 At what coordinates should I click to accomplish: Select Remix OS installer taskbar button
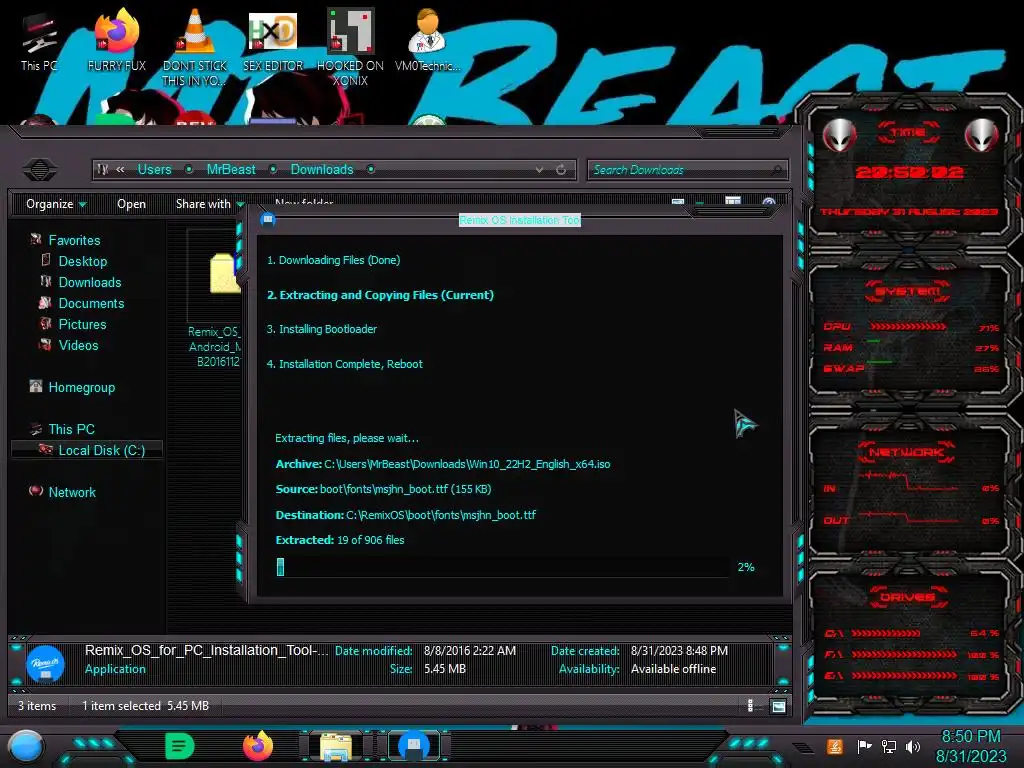414,746
